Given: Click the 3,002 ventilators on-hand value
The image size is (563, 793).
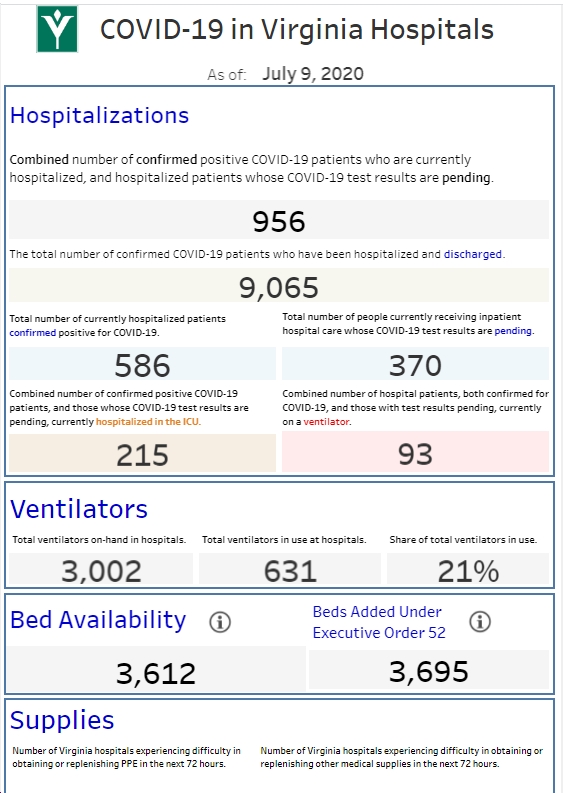Looking at the screenshot, I should coord(101,569).
